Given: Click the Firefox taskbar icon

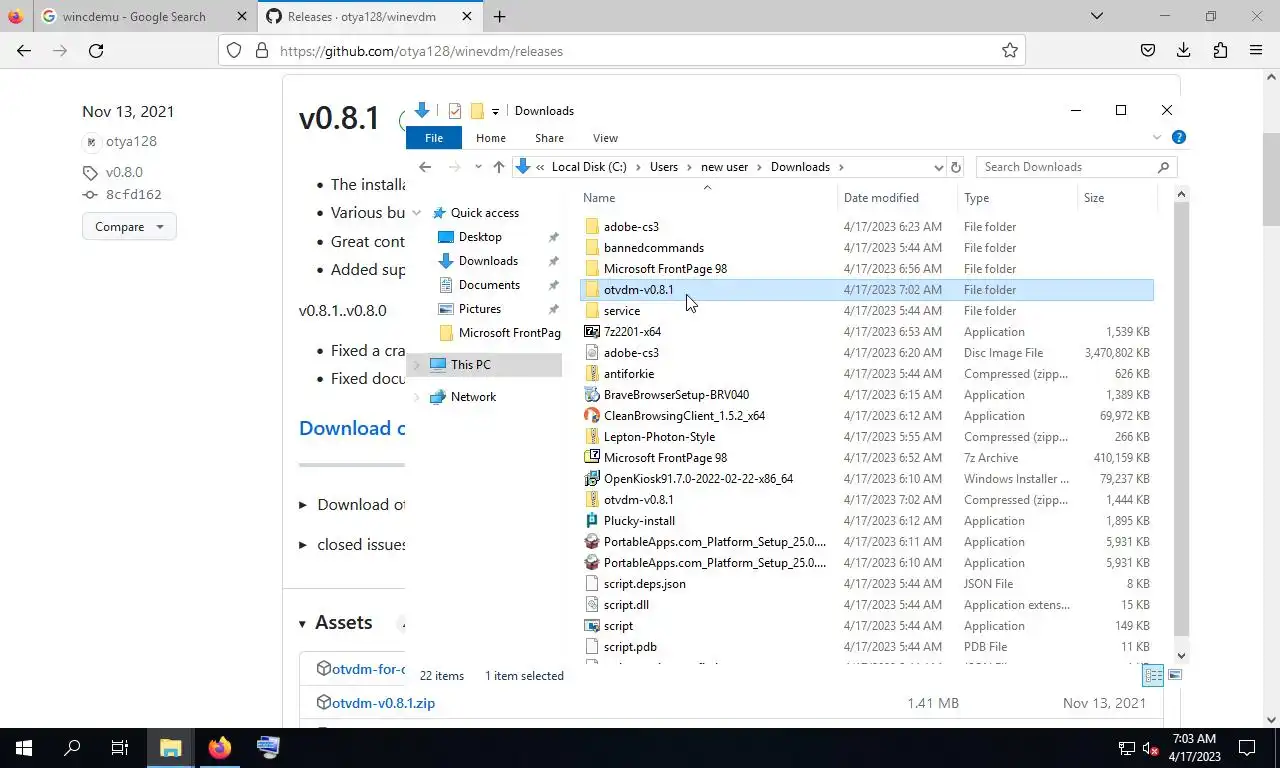Looking at the screenshot, I should click(219, 747).
